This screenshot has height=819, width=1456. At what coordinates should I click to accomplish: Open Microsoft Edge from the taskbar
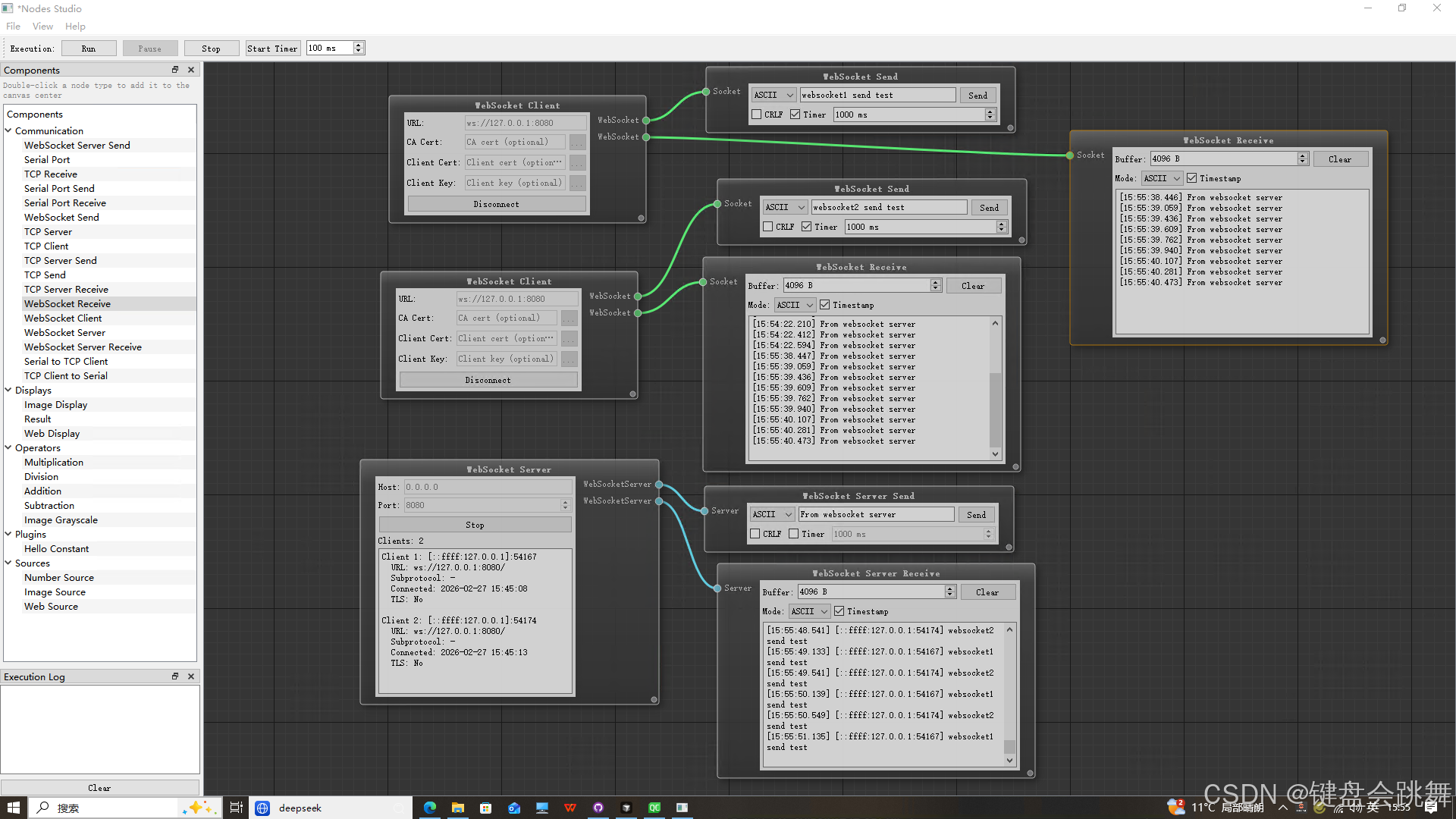(430, 808)
